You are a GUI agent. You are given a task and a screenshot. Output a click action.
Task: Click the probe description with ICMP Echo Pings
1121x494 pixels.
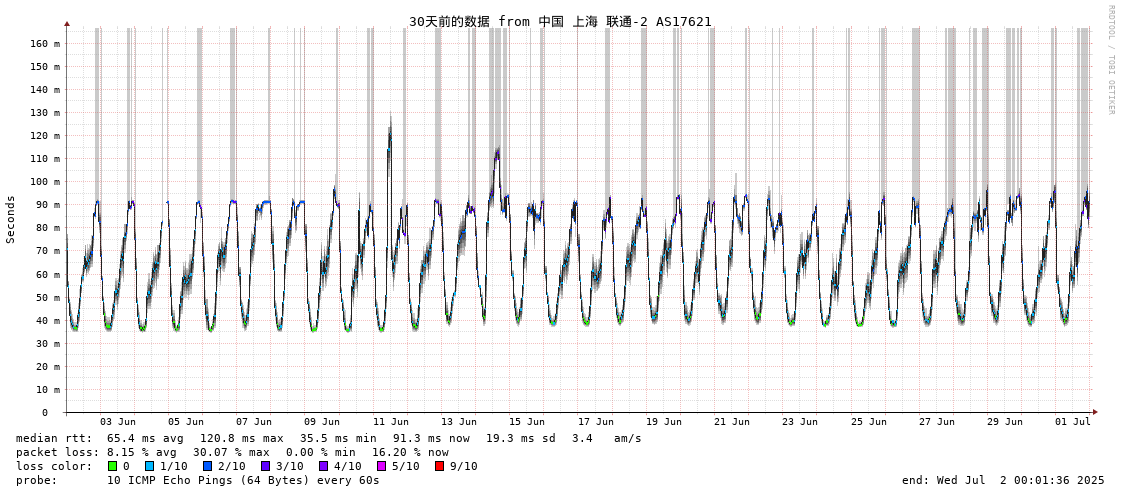point(243,480)
